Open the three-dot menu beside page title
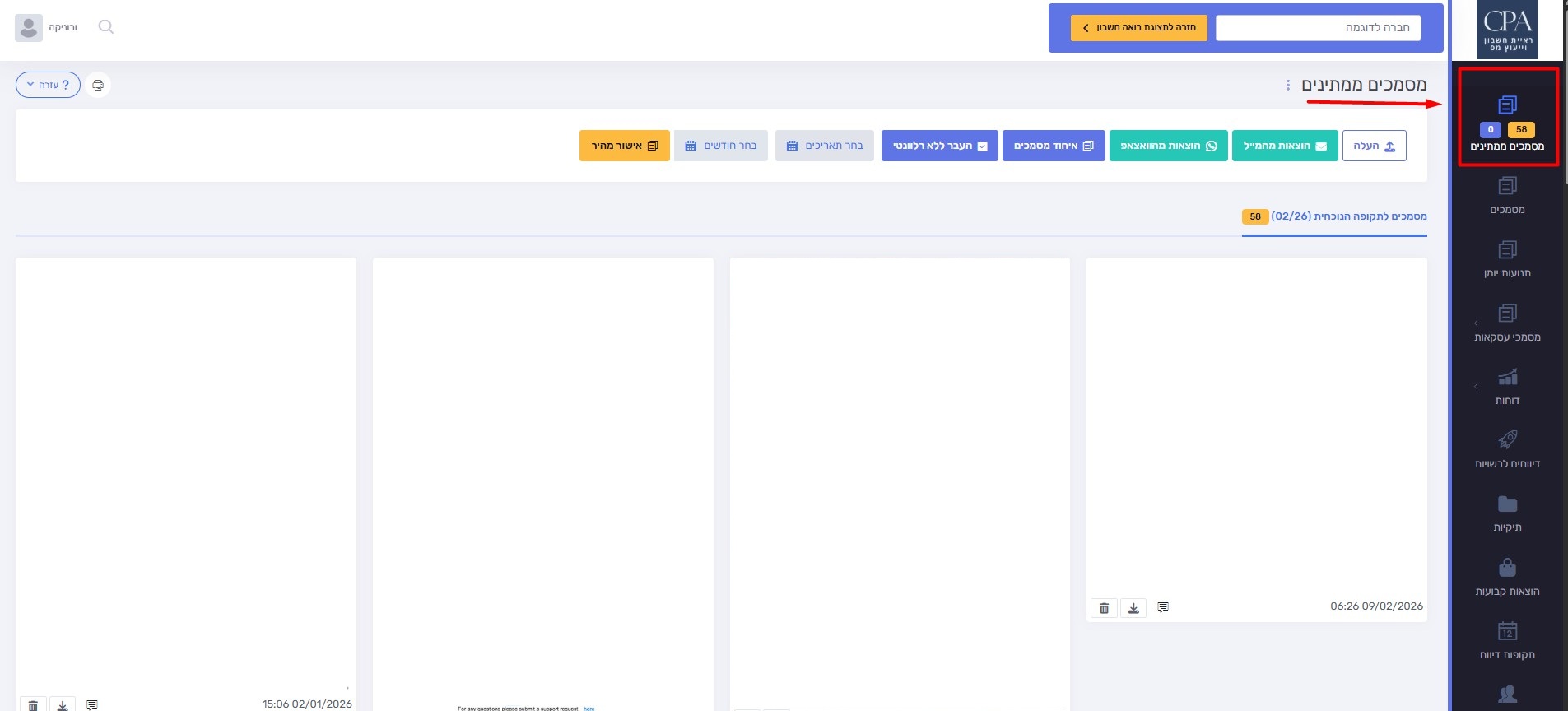Viewport: 1568px width, 711px height. click(x=1288, y=85)
